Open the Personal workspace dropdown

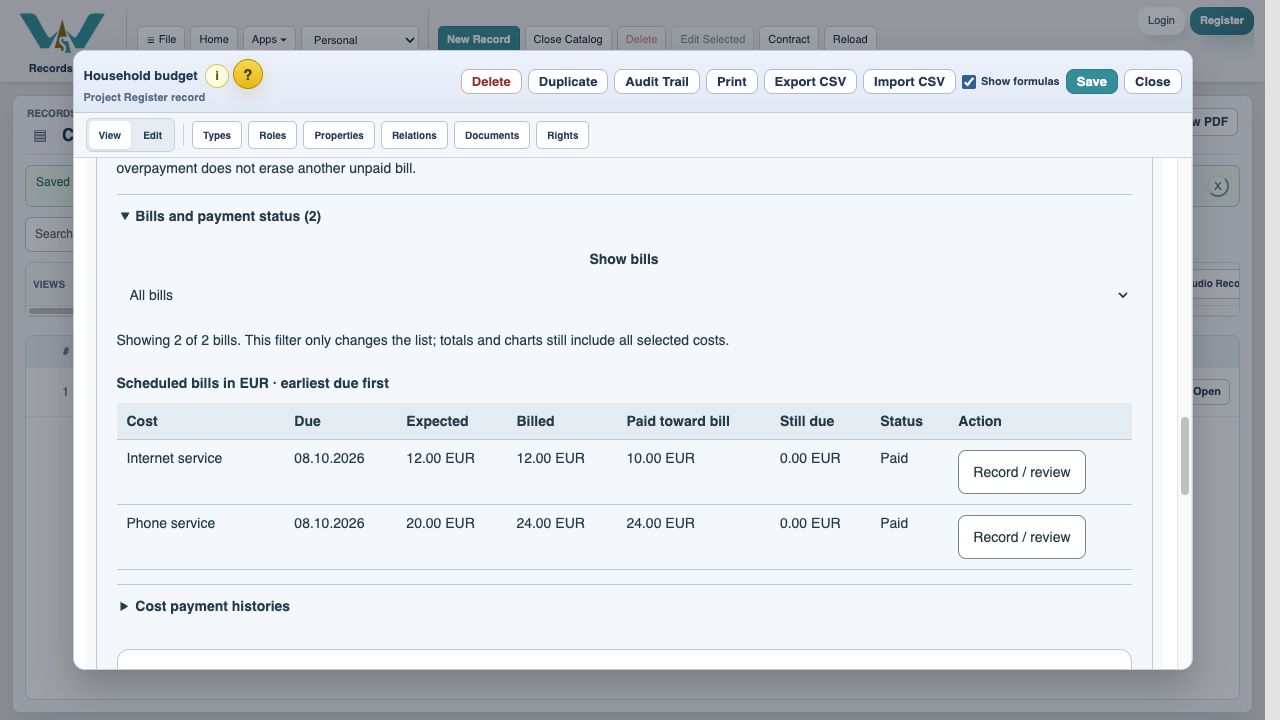coord(360,39)
